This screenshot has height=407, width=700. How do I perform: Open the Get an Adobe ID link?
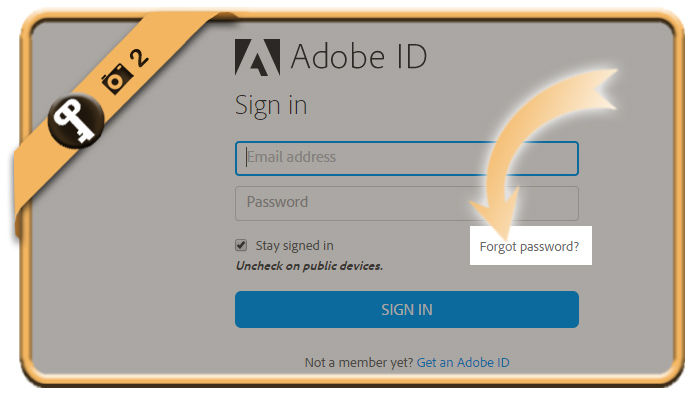click(x=463, y=362)
